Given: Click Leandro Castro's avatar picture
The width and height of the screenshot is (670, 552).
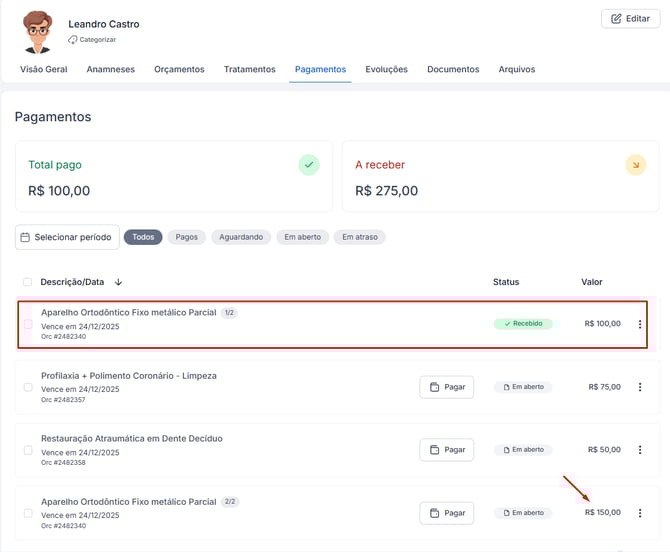Looking at the screenshot, I should [x=38, y=31].
